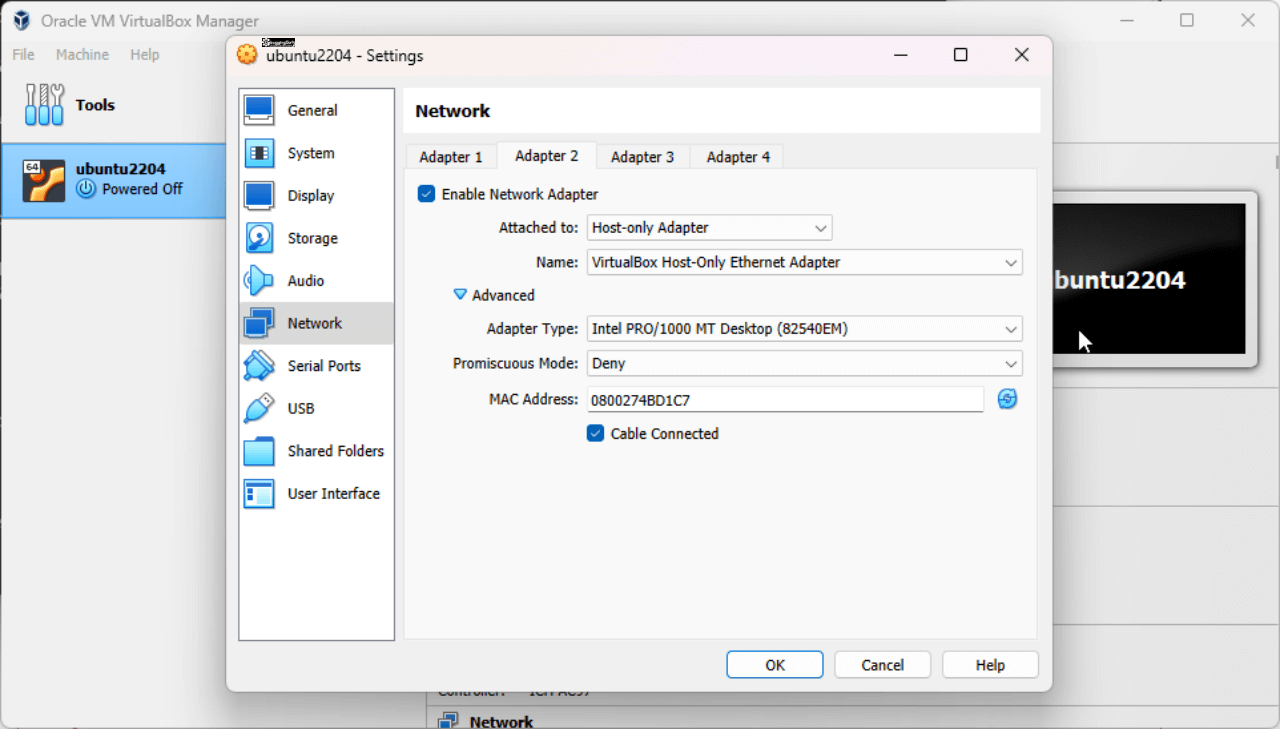Regenerate the MAC Address with refresh icon
The image size is (1280, 729).
[1007, 398]
